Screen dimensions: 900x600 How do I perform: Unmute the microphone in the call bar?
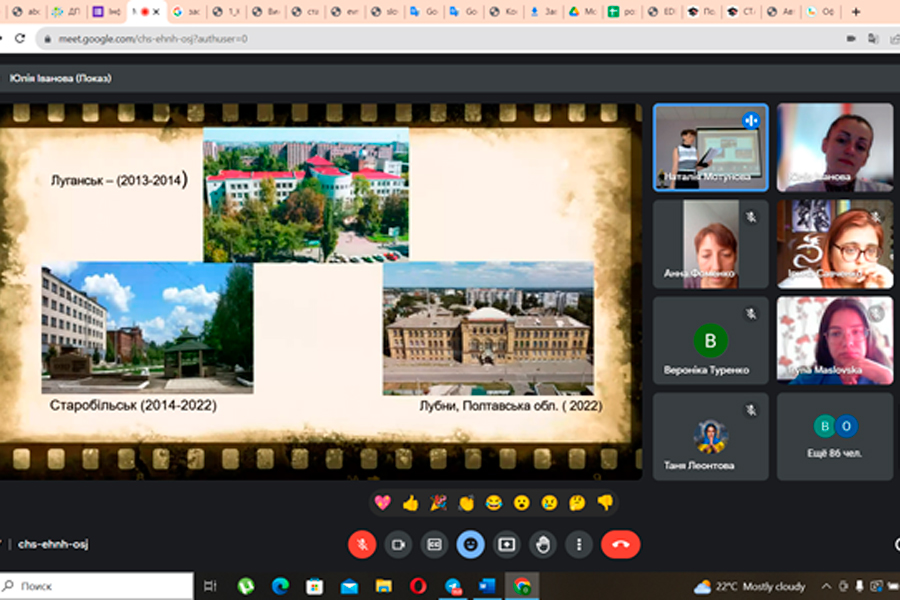362,544
